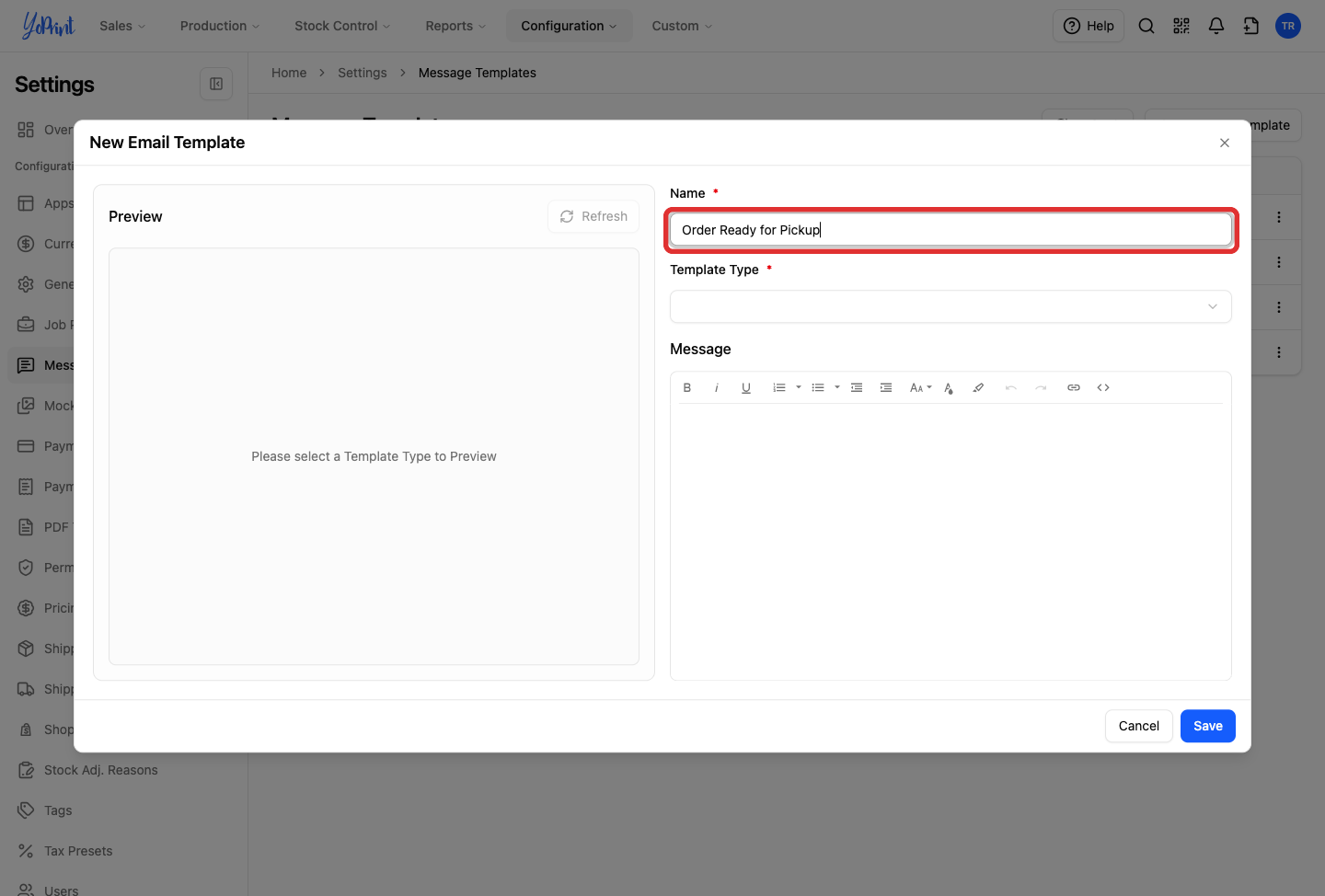
Task: Go to Settings in the breadcrumb
Action: 363,73
